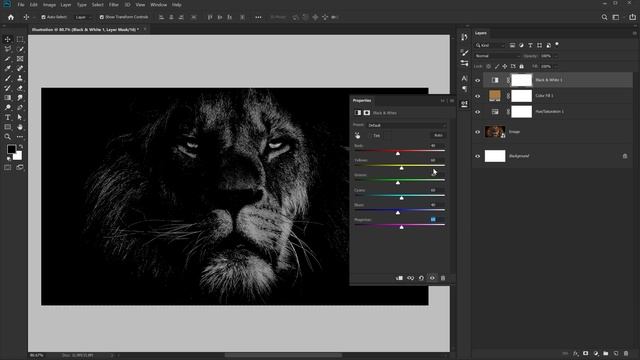The image size is (640, 360).
Task: Open the Filter menu
Action: point(114,5)
